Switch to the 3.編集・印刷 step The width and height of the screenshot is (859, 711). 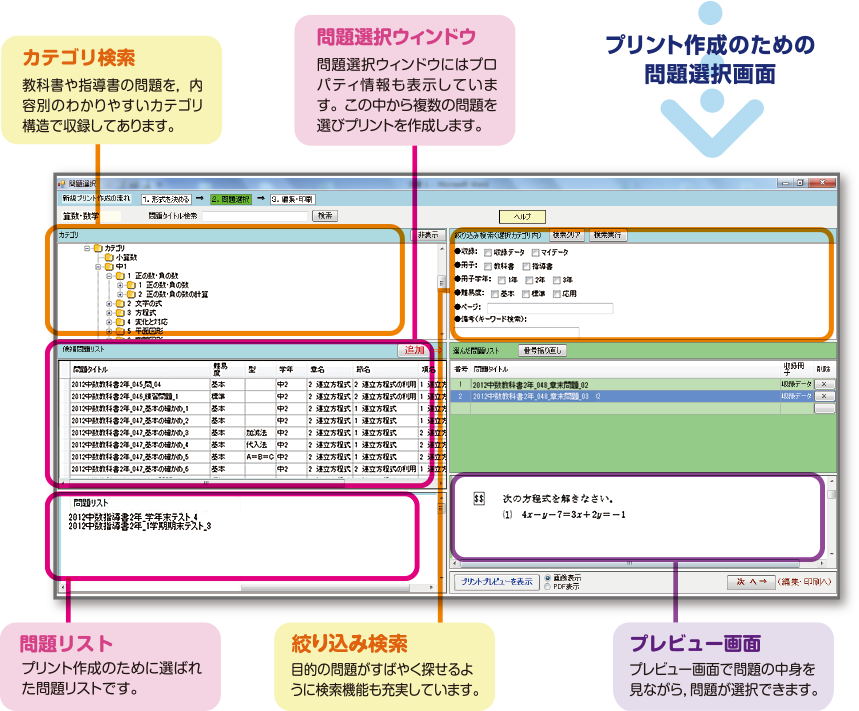pyautogui.click(x=293, y=200)
